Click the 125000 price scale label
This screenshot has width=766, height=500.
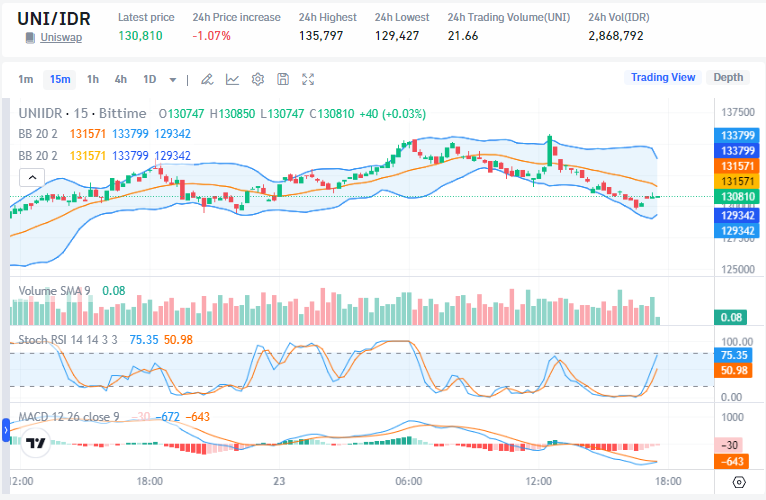(738, 269)
